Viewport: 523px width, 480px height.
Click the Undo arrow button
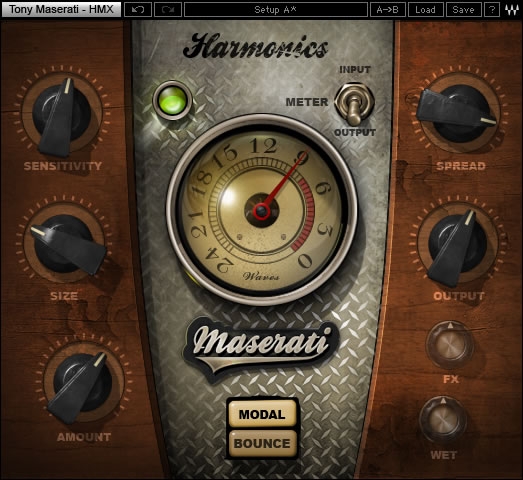pyautogui.click(x=138, y=9)
